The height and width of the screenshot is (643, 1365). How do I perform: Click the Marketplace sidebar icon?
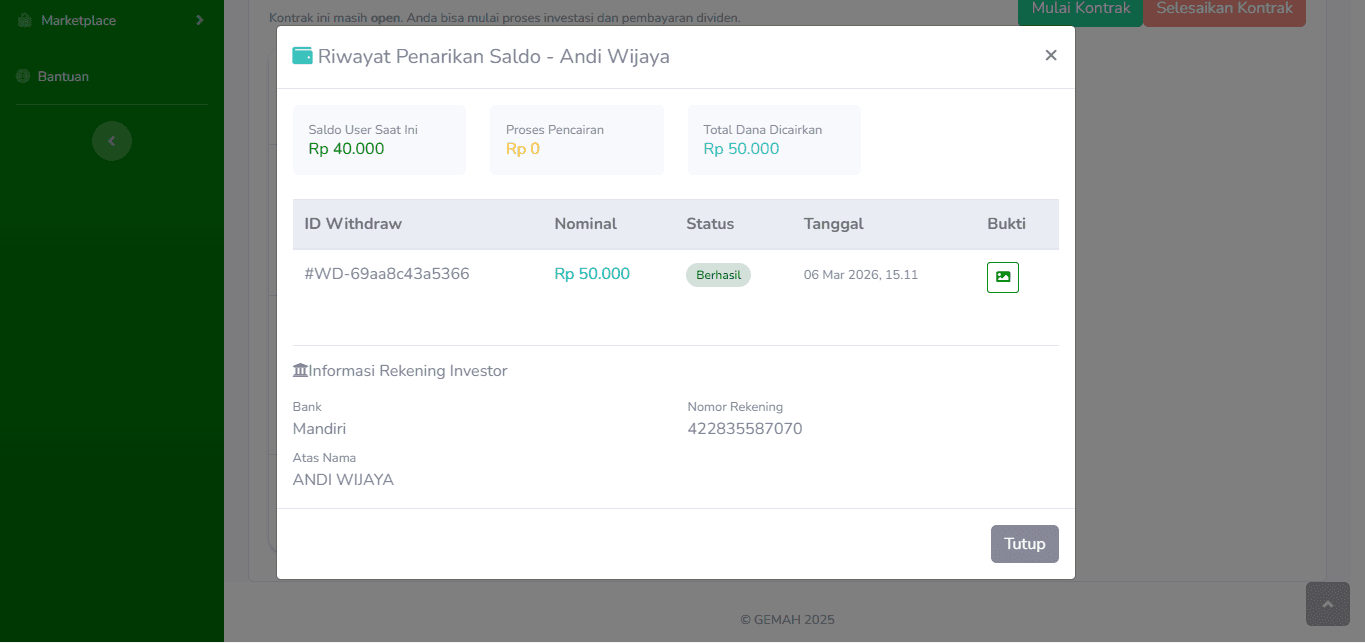(24, 20)
